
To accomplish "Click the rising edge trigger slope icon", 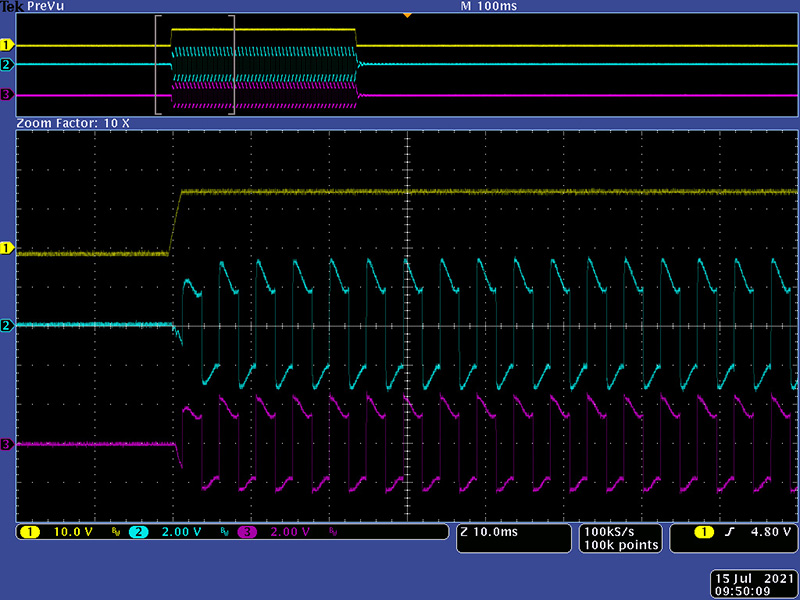I will 729,532.
